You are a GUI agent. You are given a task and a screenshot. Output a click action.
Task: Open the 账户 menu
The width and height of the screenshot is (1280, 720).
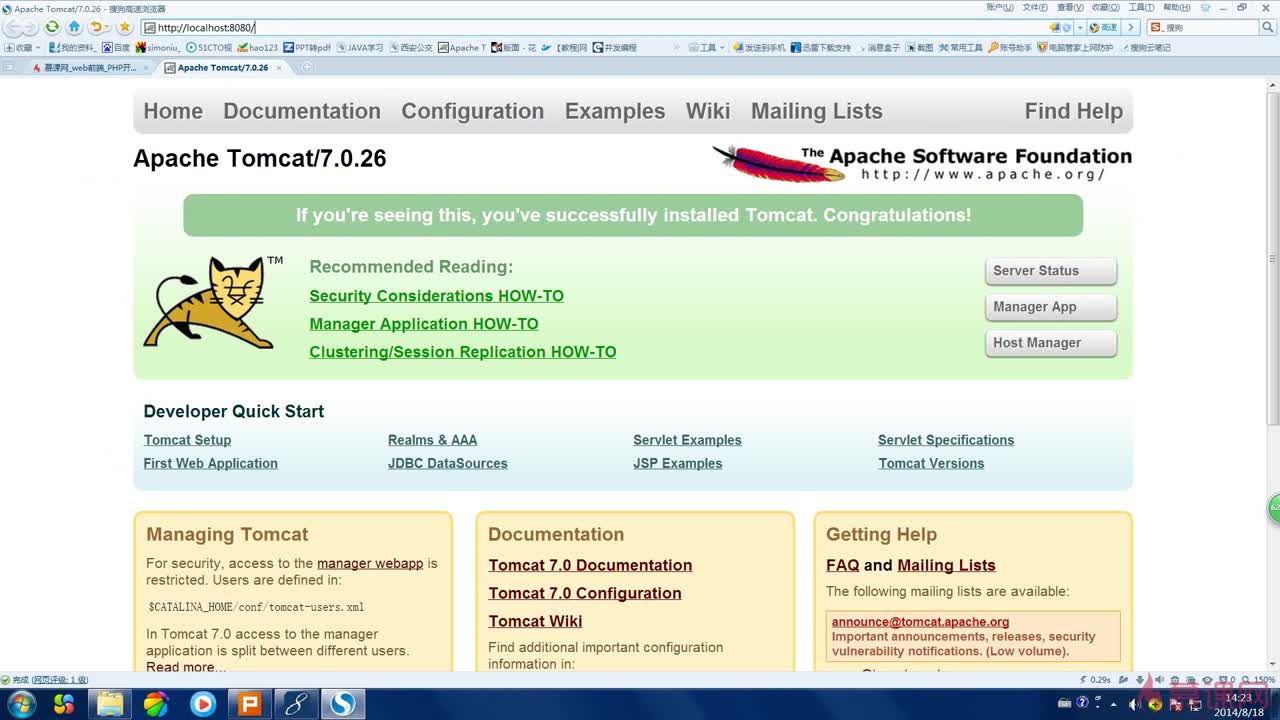pos(1000,7)
